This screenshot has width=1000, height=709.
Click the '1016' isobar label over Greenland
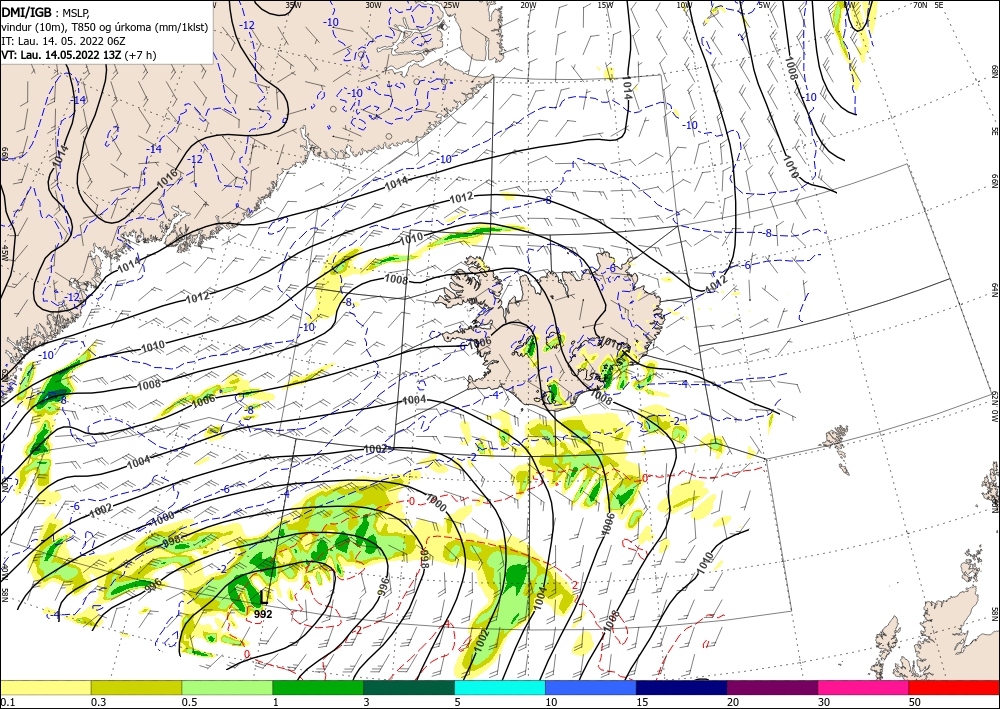(167, 179)
